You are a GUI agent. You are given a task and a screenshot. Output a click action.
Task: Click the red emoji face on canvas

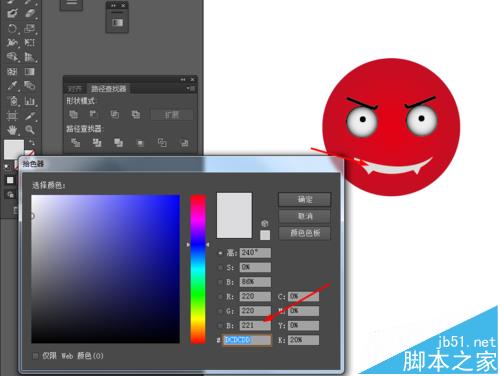click(x=391, y=127)
